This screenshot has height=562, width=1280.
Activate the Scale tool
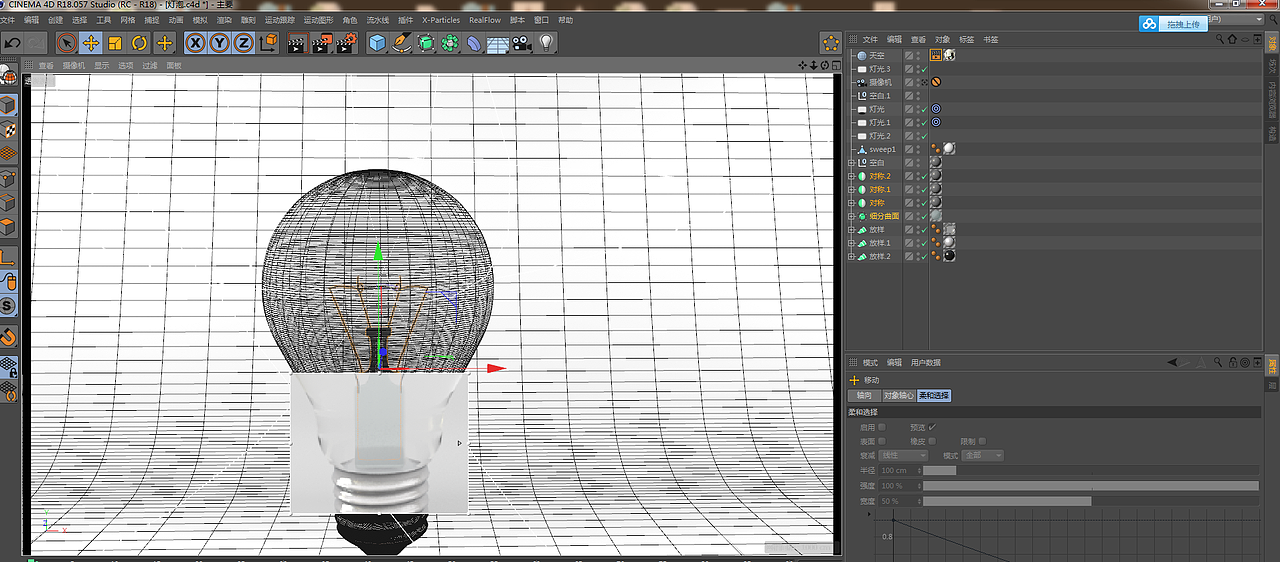115,43
